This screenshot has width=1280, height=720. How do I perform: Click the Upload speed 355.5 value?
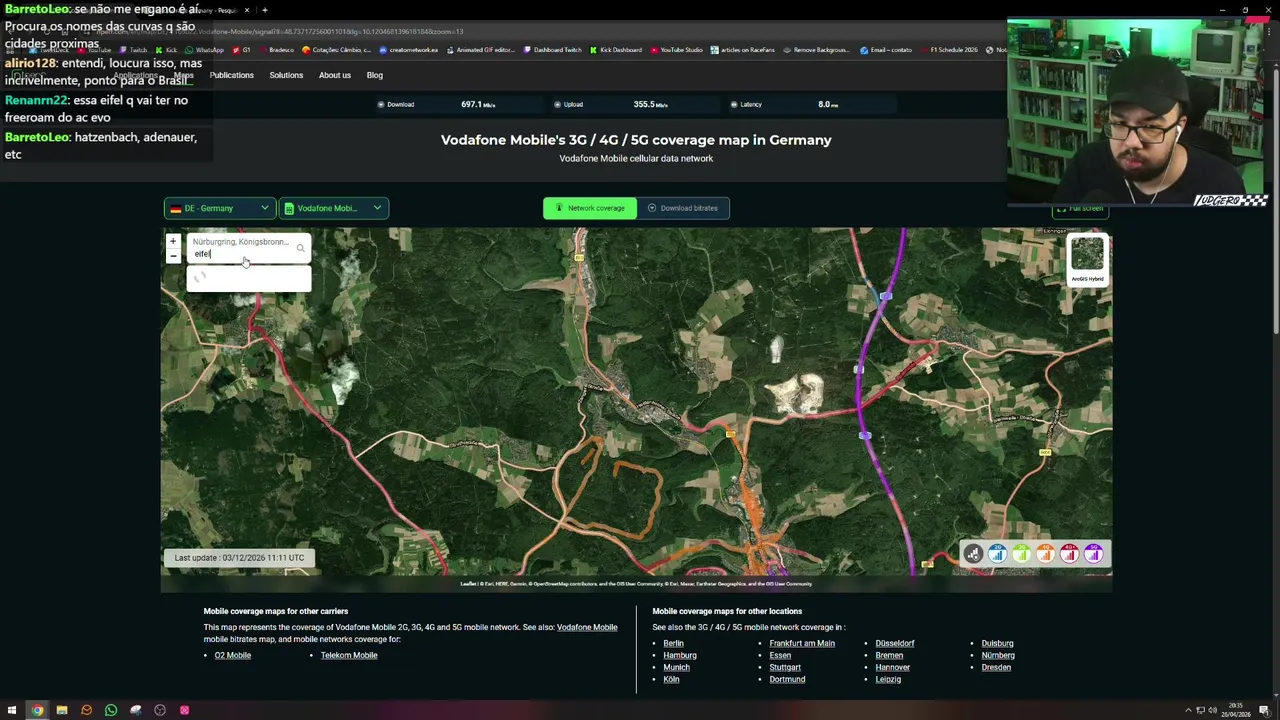pyautogui.click(x=650, y=104)
